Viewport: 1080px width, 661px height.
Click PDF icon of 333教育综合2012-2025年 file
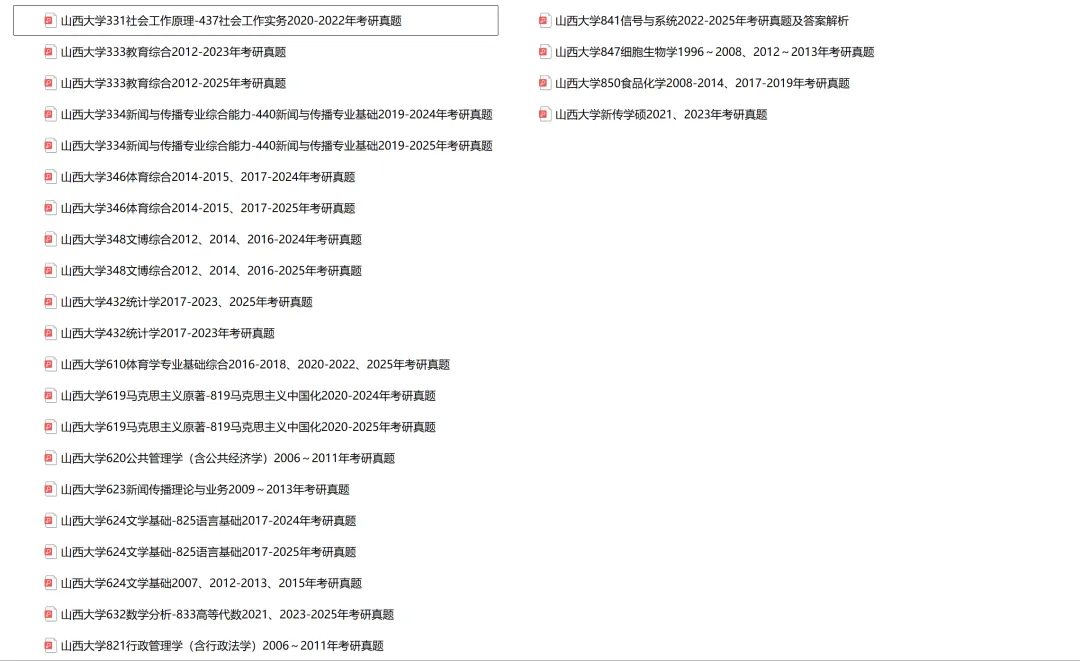50,83
